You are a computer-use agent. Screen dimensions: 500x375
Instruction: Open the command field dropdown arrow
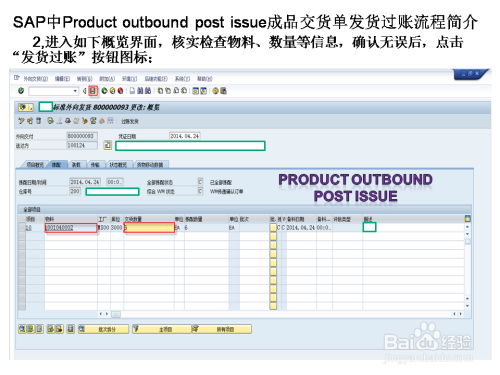pos(75,91)
